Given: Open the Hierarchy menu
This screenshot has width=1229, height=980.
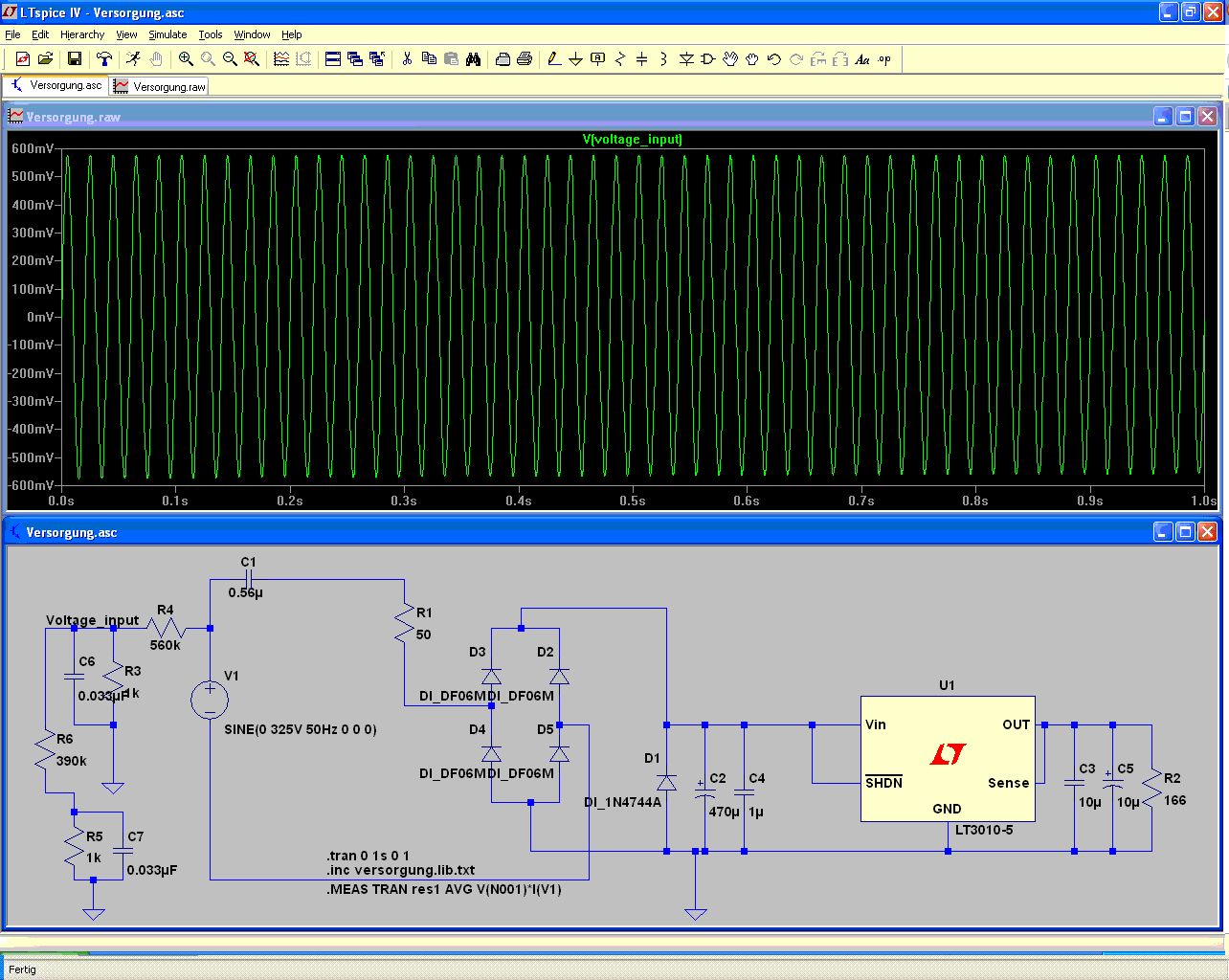Looking at the screenshot, I should click(82, 34).
